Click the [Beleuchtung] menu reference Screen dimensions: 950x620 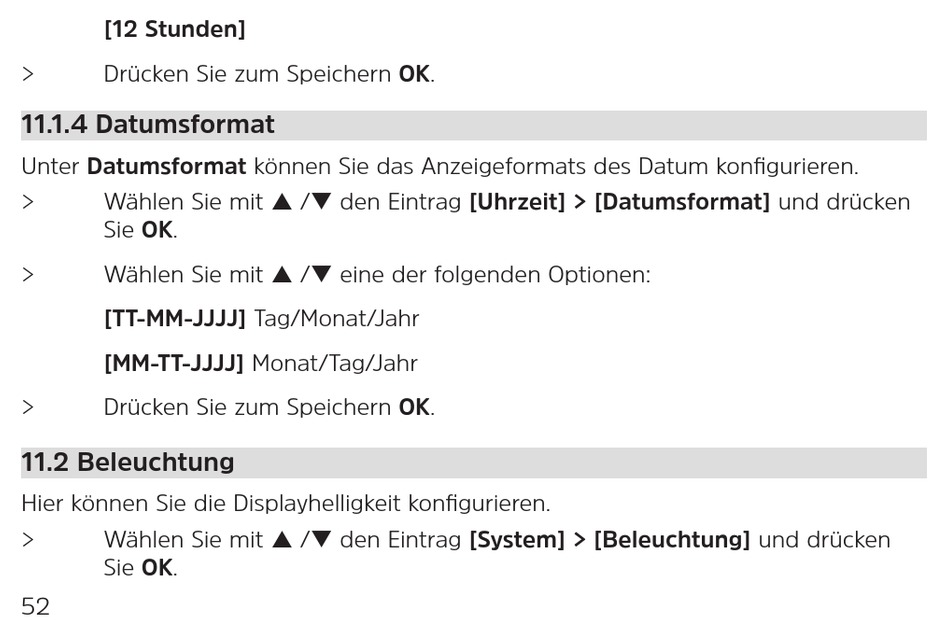[671, 540]
